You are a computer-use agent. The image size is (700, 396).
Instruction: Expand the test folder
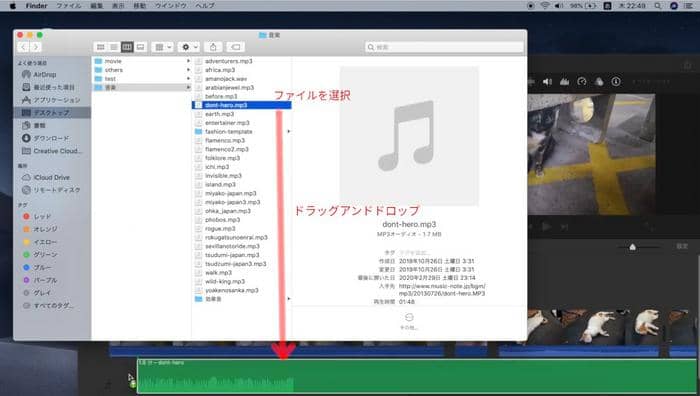188,79
